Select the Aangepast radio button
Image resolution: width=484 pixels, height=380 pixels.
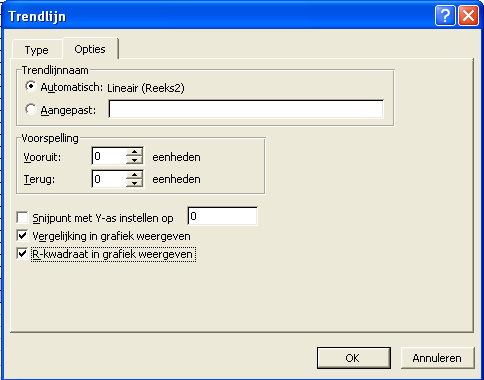[31, 109]
